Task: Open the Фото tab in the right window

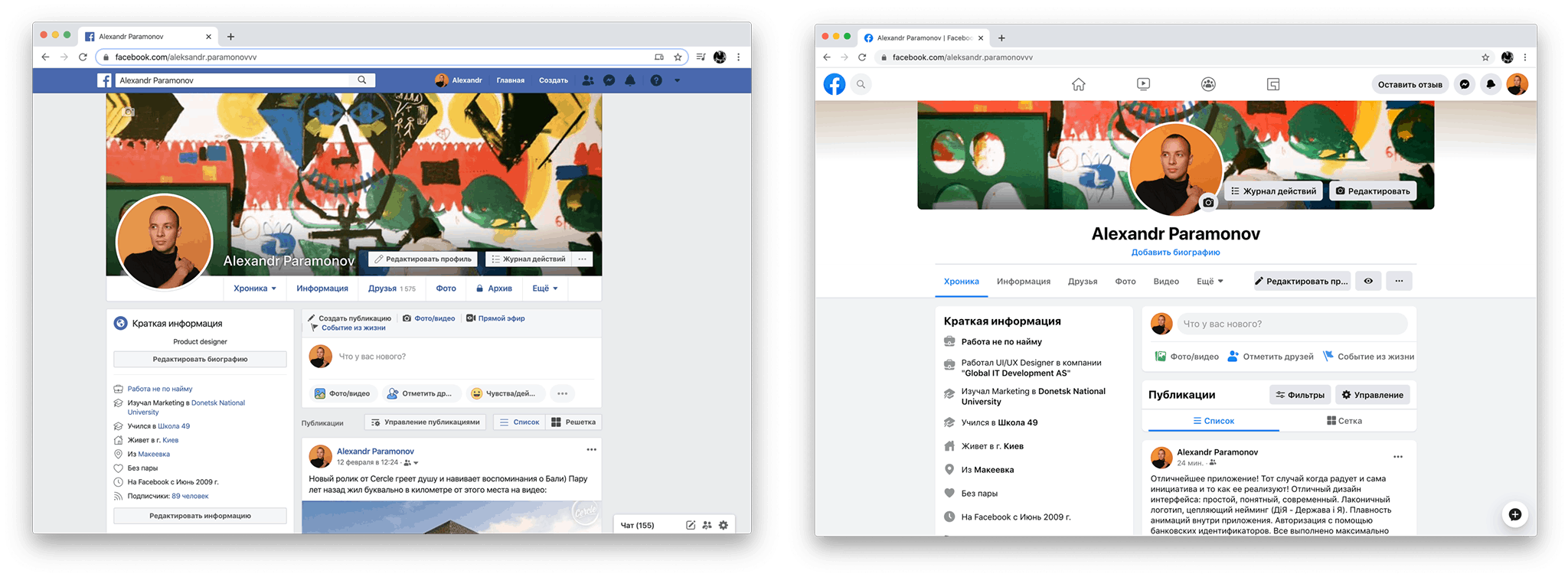Action: pyautogui.click(x=1125, y=282)
